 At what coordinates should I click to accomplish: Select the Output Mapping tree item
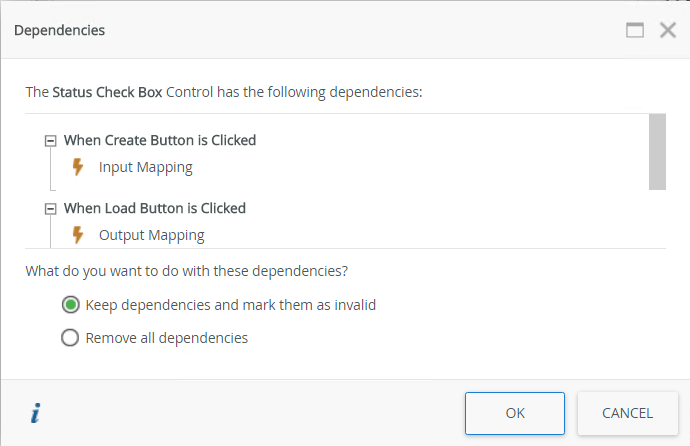[x=151, y=235]
